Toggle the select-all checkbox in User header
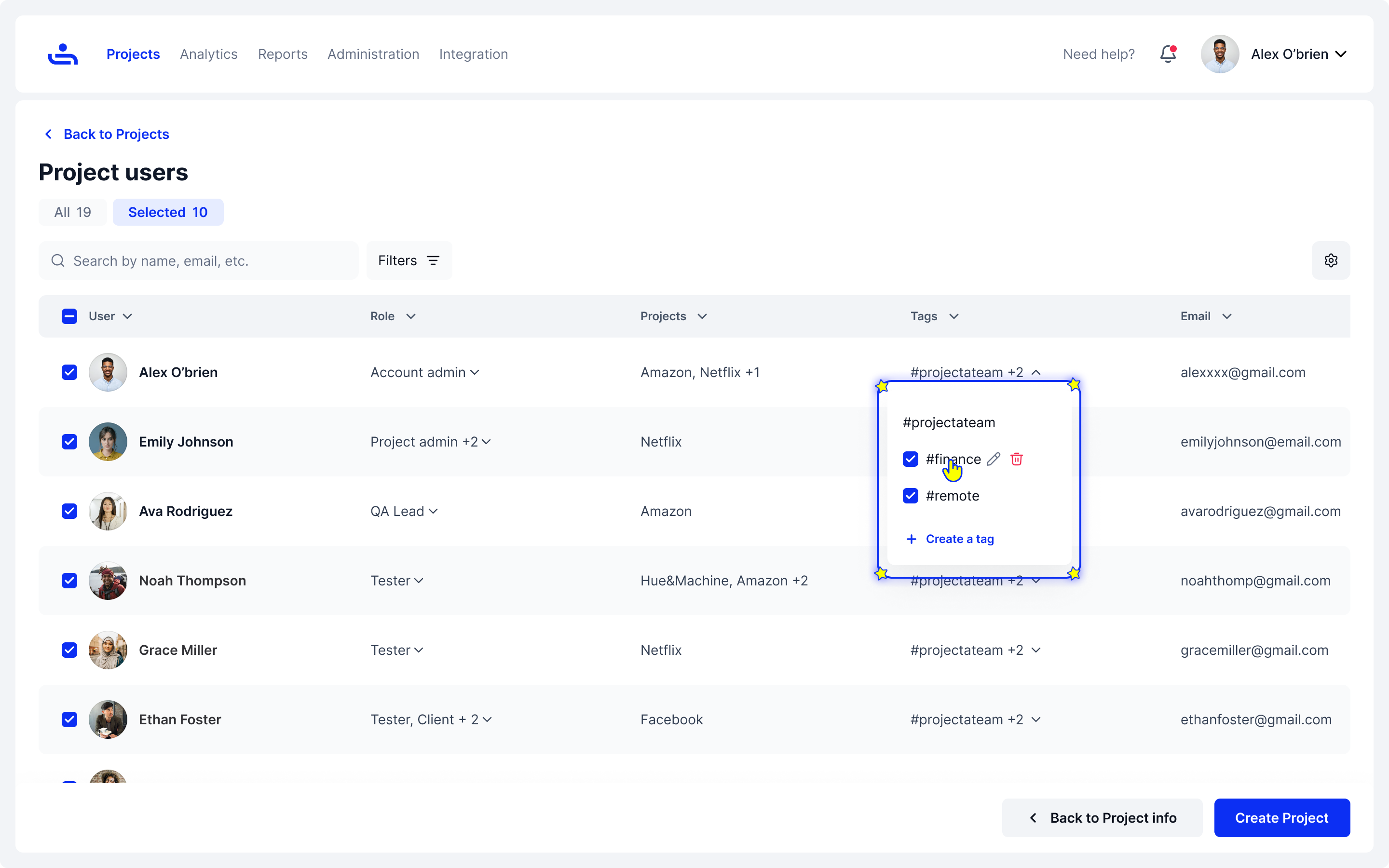The width and height of the screenshot is (1389, 868). (69, 316)
